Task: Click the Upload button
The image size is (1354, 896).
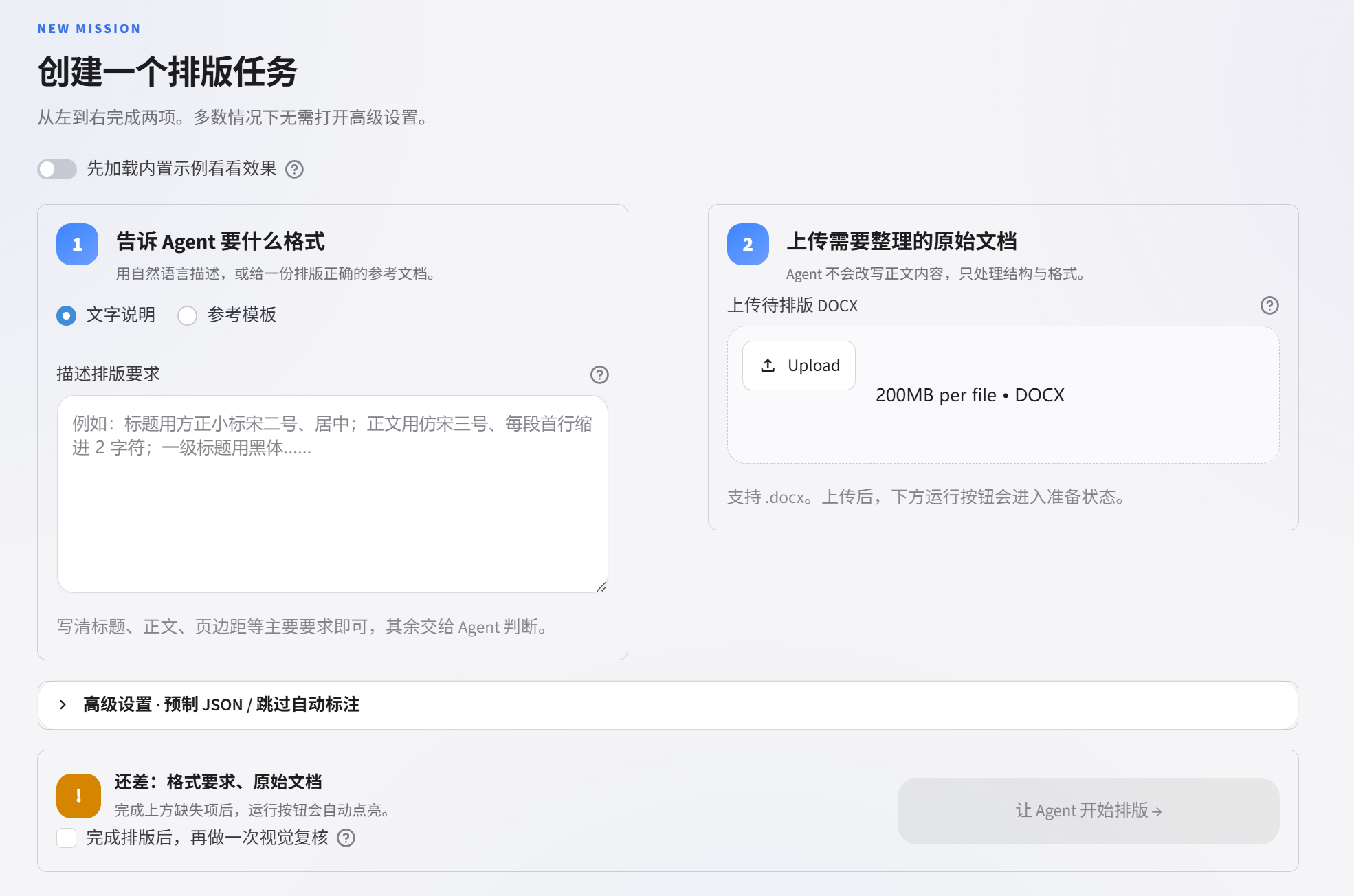Action: click(799, 366)
